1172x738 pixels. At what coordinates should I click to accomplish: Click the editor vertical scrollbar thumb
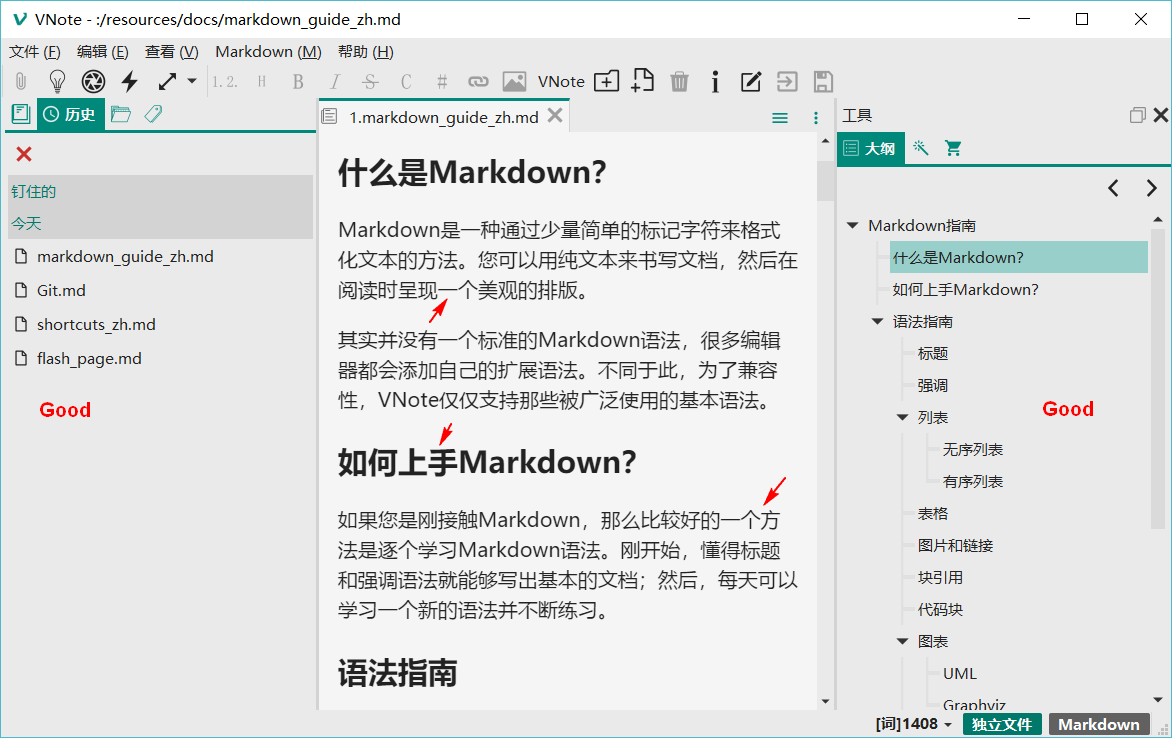825,181
